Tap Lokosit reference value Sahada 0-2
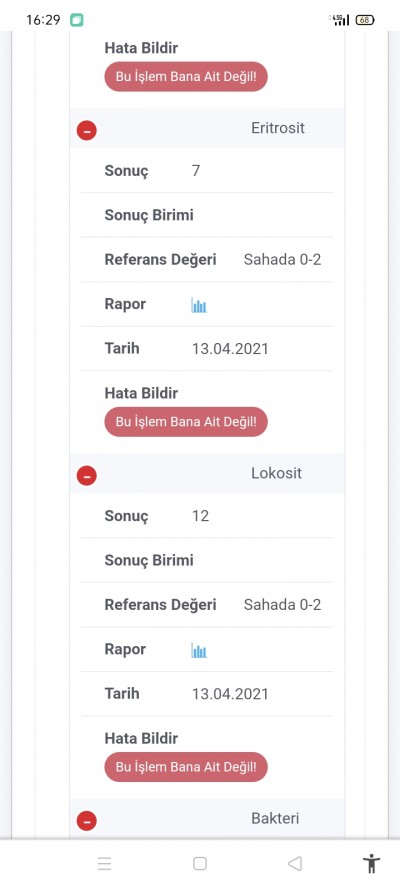The height and width of the screenshot is (888, 400). (283, 605)
